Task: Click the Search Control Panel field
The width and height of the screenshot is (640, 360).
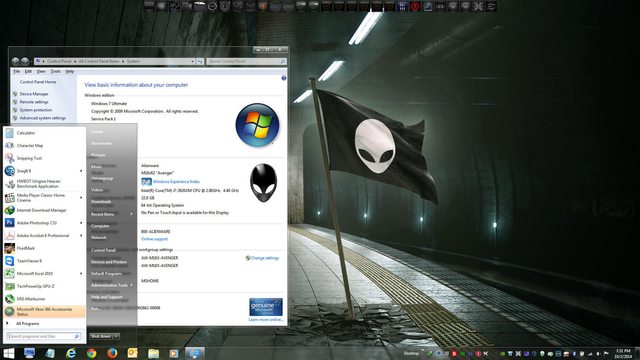Action: tap(246, 61)
